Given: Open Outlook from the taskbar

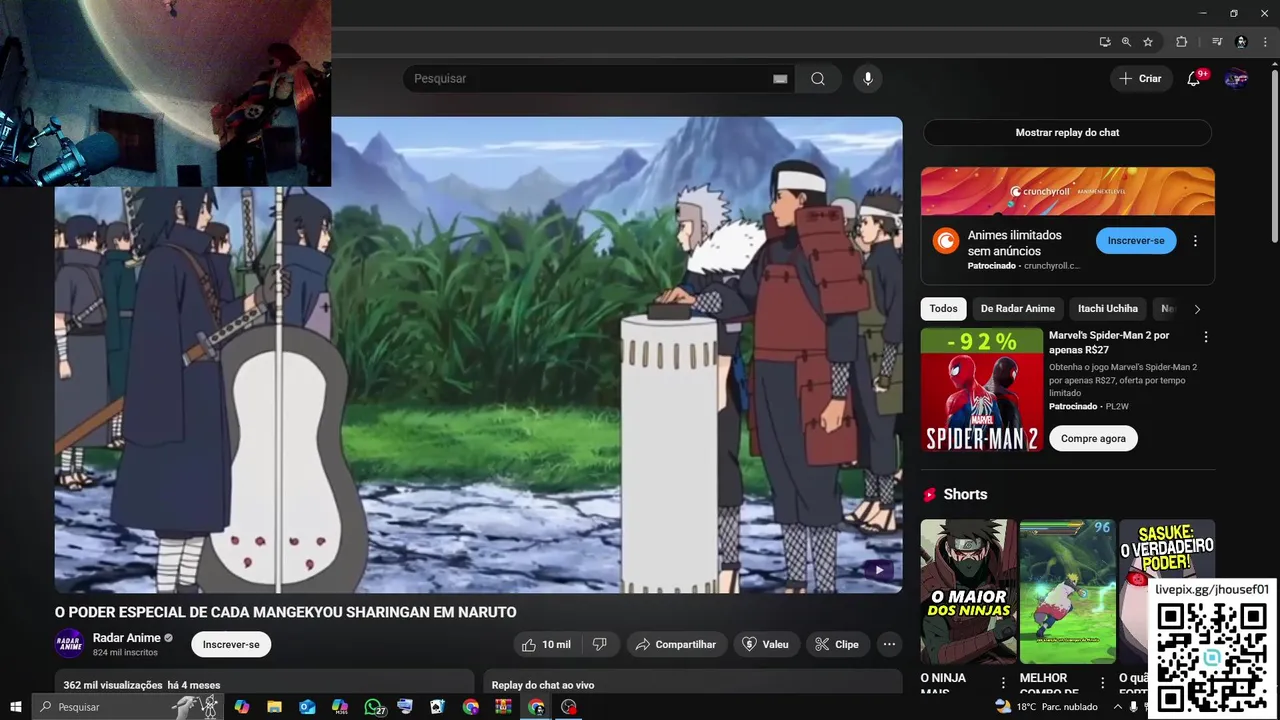Looking at the screenshot, I should coord(307,707).
